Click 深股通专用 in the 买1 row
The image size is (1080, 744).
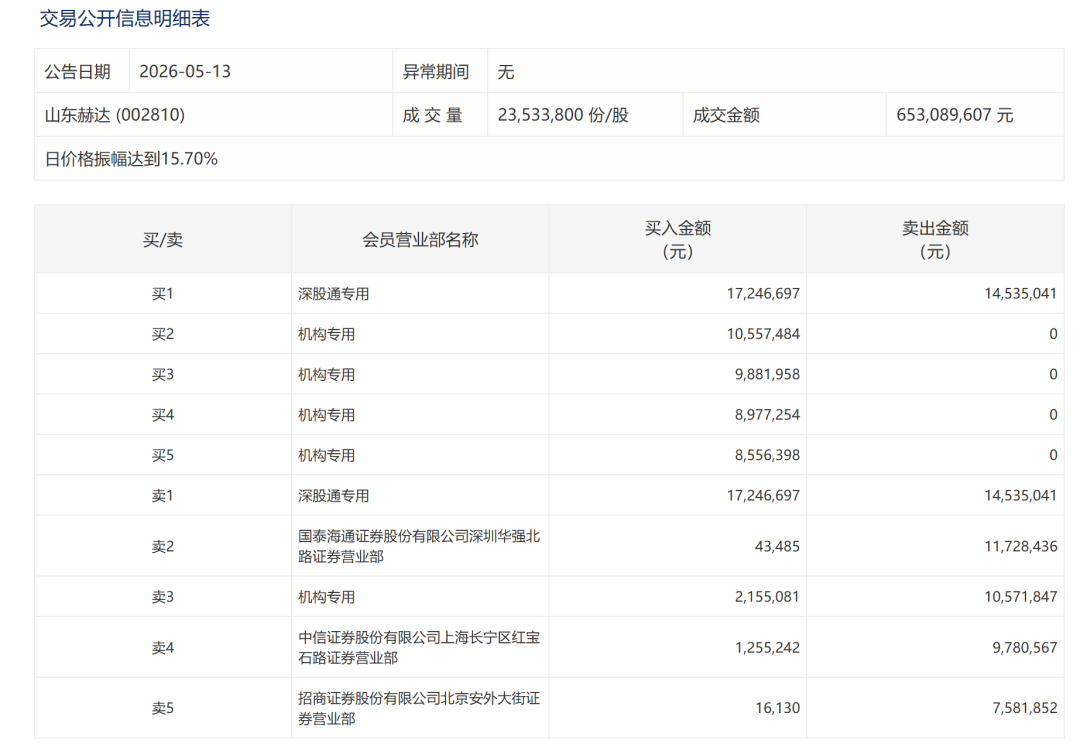[x=333, y=294]
